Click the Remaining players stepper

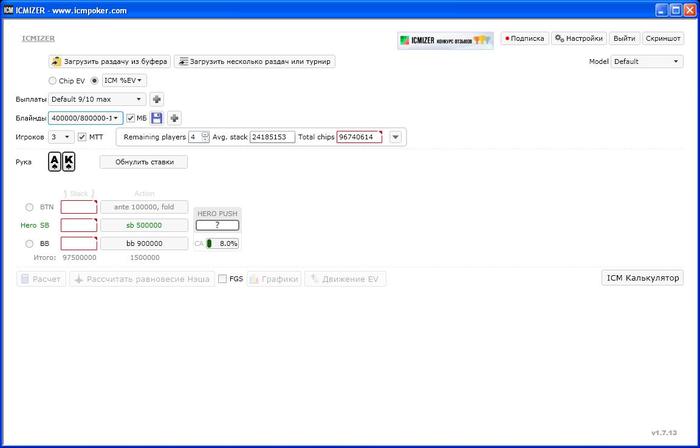[205, 137]
